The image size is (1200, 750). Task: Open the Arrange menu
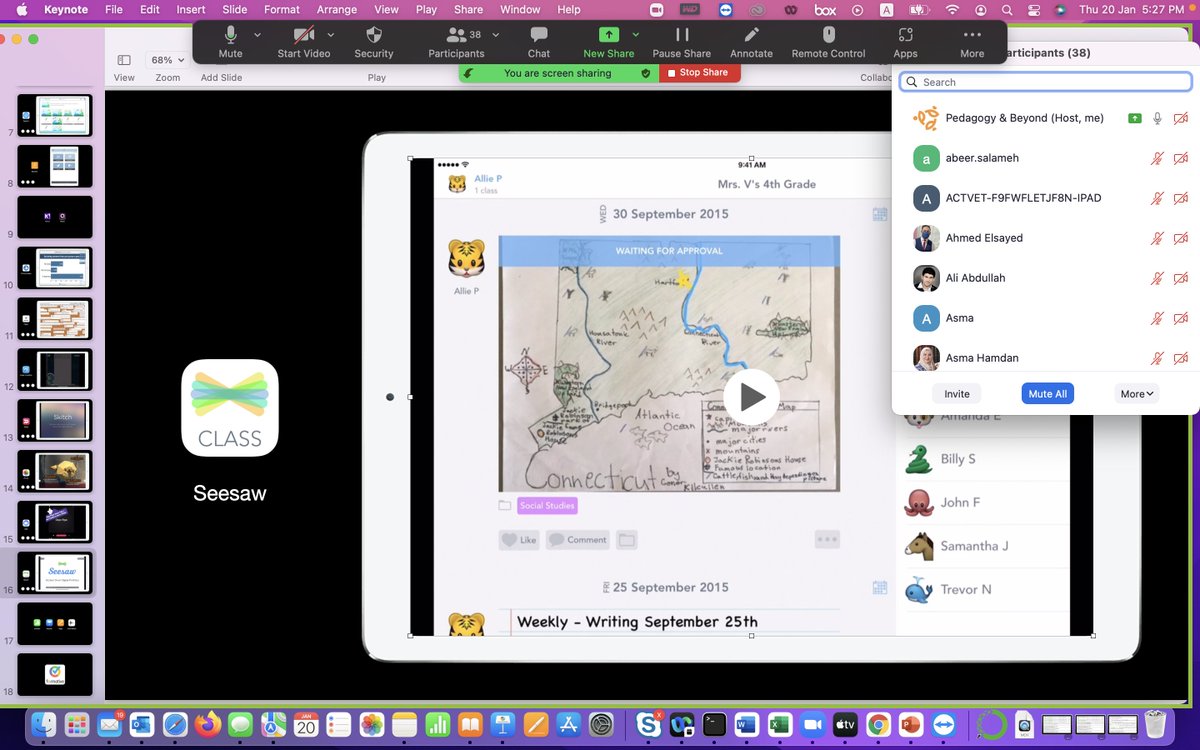tap(337, 10)
